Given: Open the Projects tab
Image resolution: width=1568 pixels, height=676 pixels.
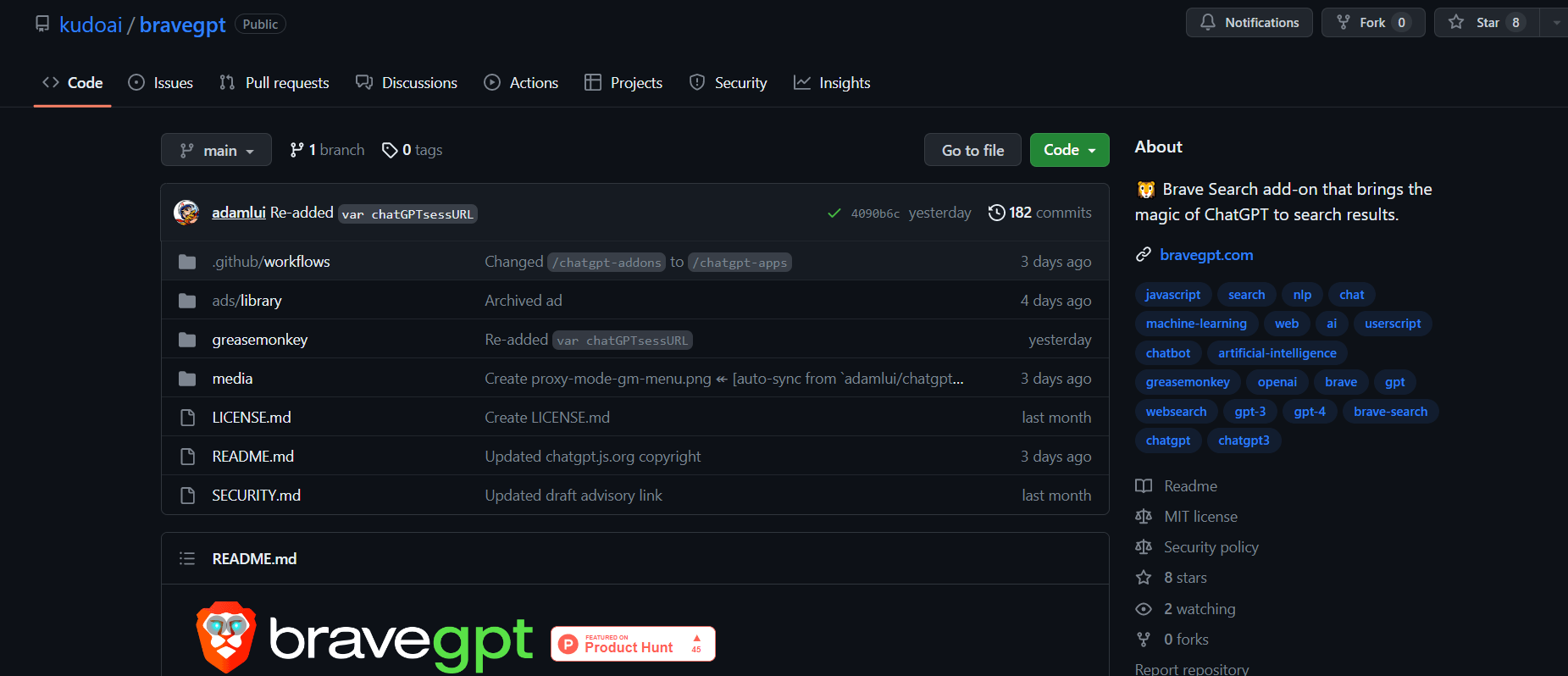Looking at the screenshot, I should coord(623,83).
